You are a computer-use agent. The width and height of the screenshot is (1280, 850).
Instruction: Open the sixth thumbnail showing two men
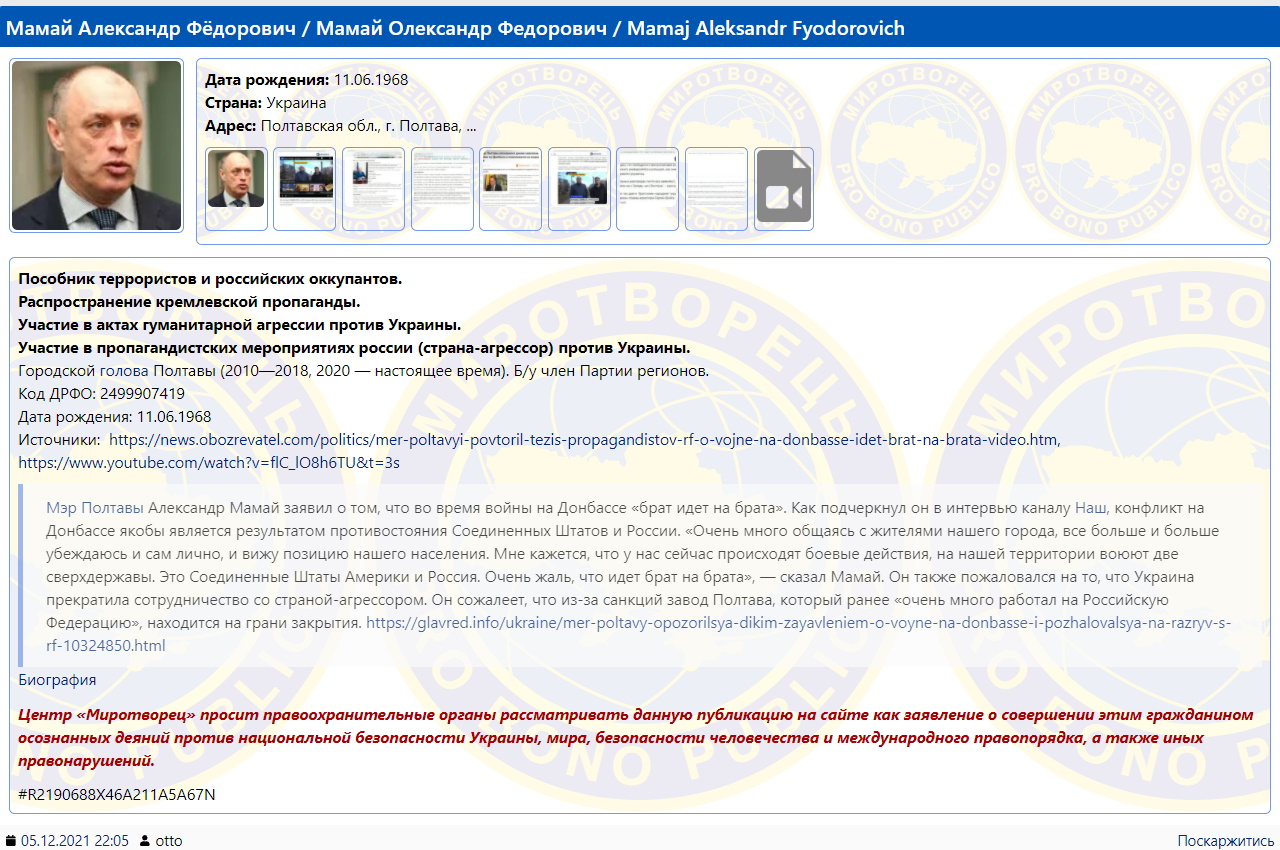[x=579, y=188]
